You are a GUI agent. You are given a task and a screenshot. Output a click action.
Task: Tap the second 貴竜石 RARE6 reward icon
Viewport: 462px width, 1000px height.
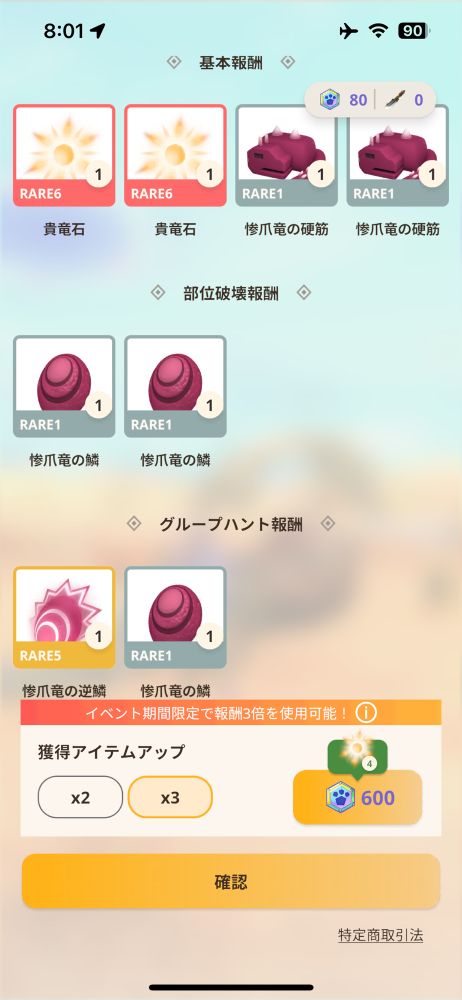pos(175,156)
